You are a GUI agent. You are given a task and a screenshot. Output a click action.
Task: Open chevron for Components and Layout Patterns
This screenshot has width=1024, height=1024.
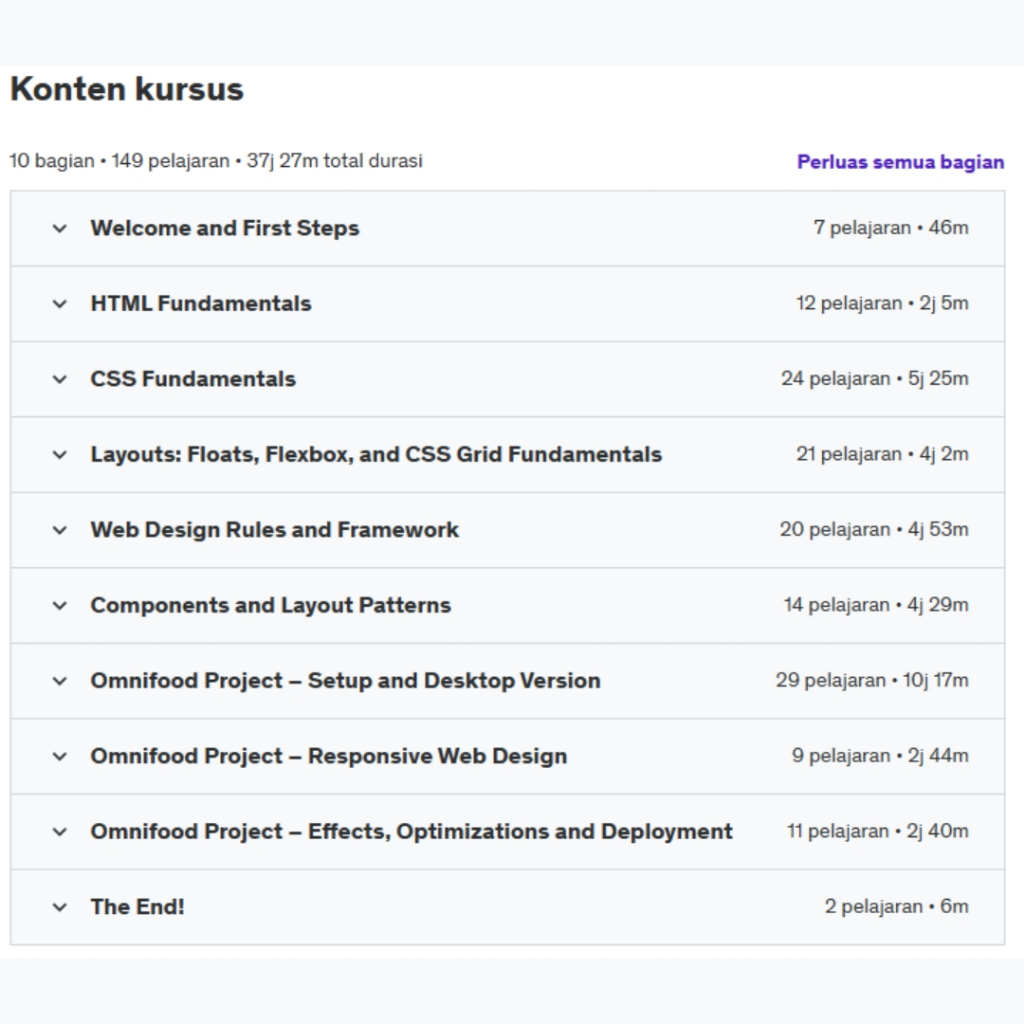[60, 606]
